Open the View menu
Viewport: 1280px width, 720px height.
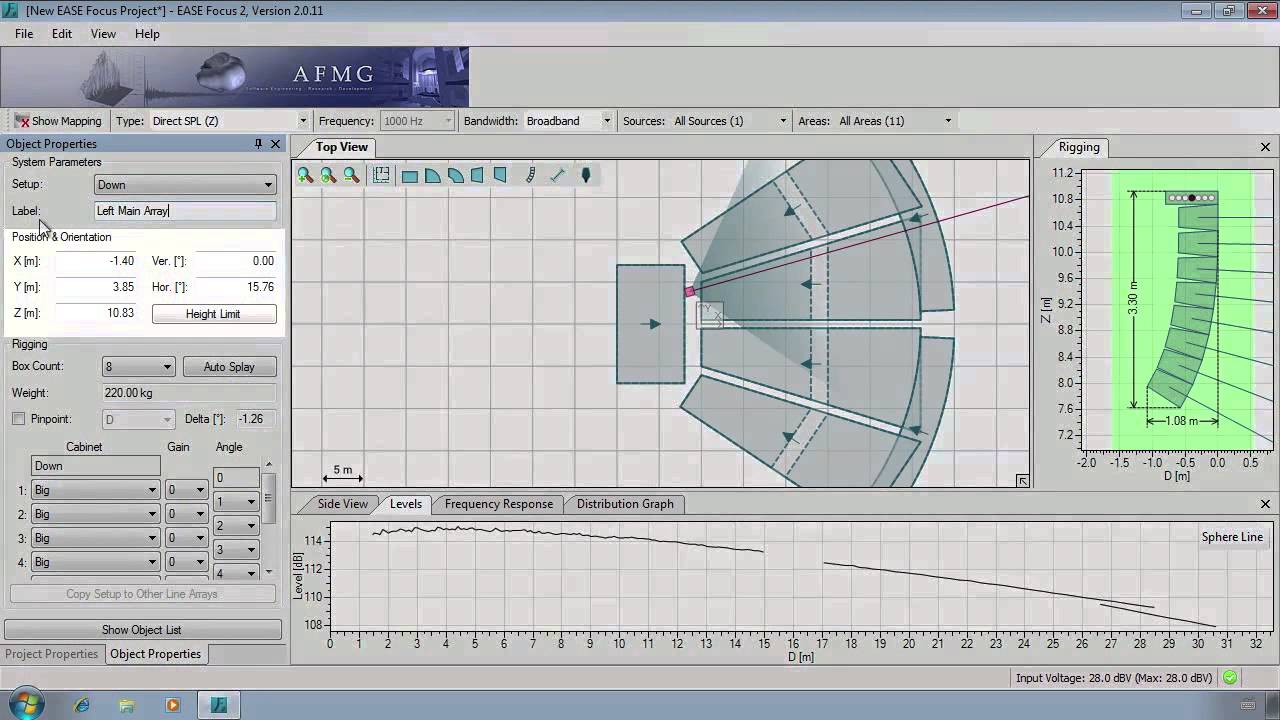coord(103,34)
